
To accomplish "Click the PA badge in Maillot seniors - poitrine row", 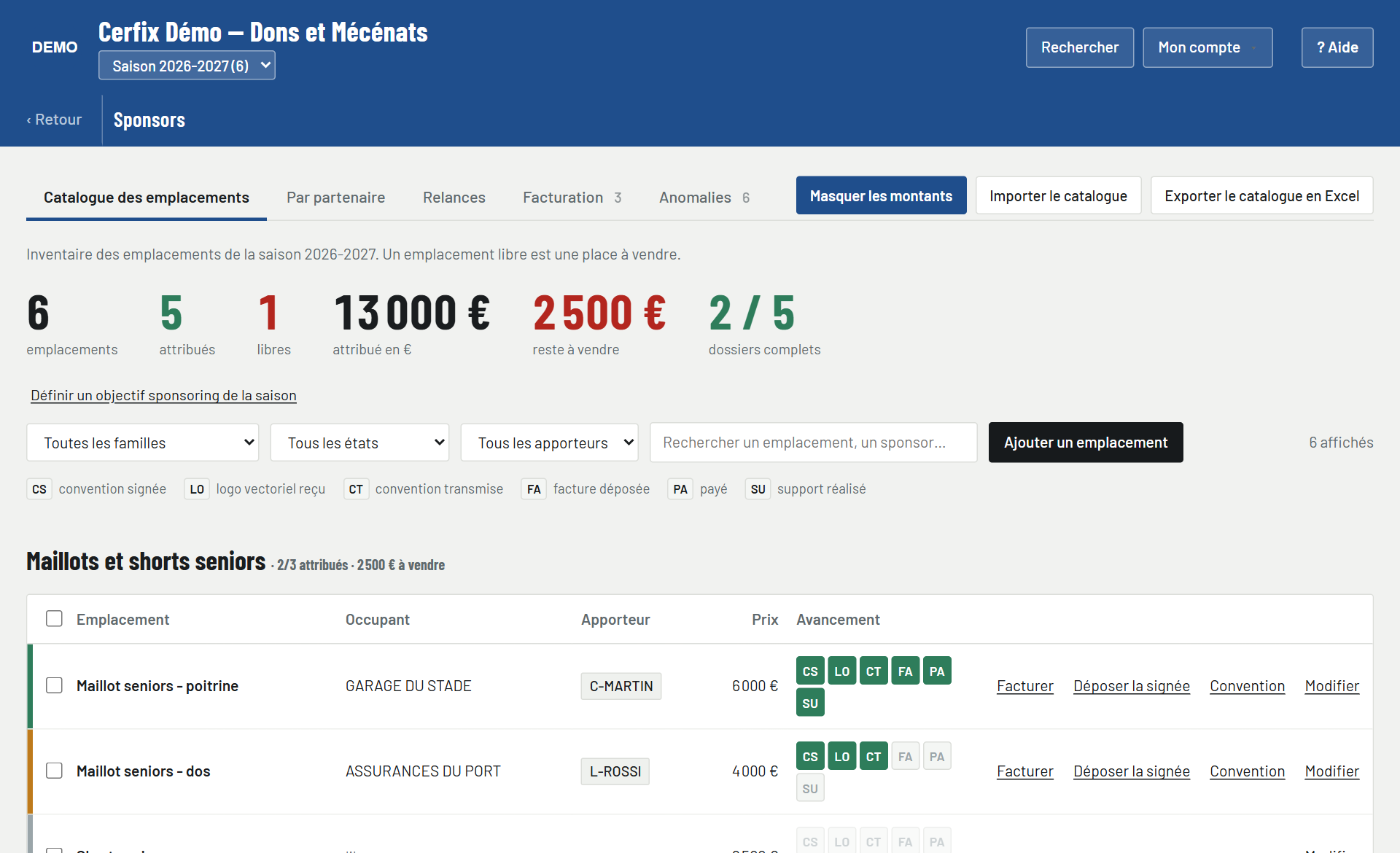I will 937,671.
